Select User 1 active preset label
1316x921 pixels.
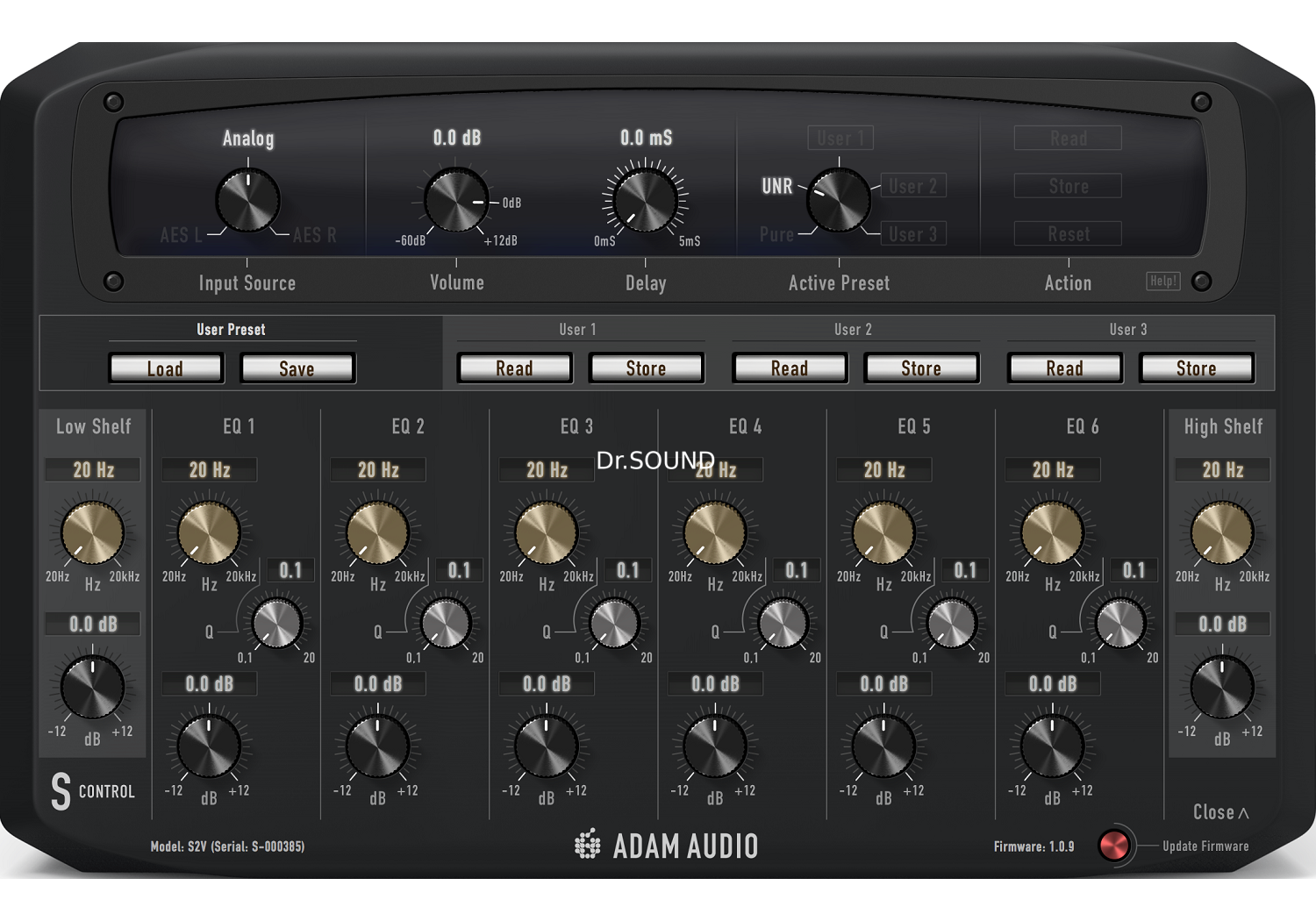tap(840, 138)
